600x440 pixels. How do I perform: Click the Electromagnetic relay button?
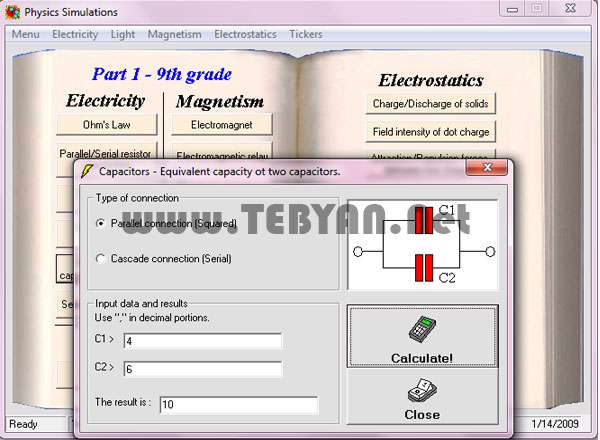(x=222, y=153)
